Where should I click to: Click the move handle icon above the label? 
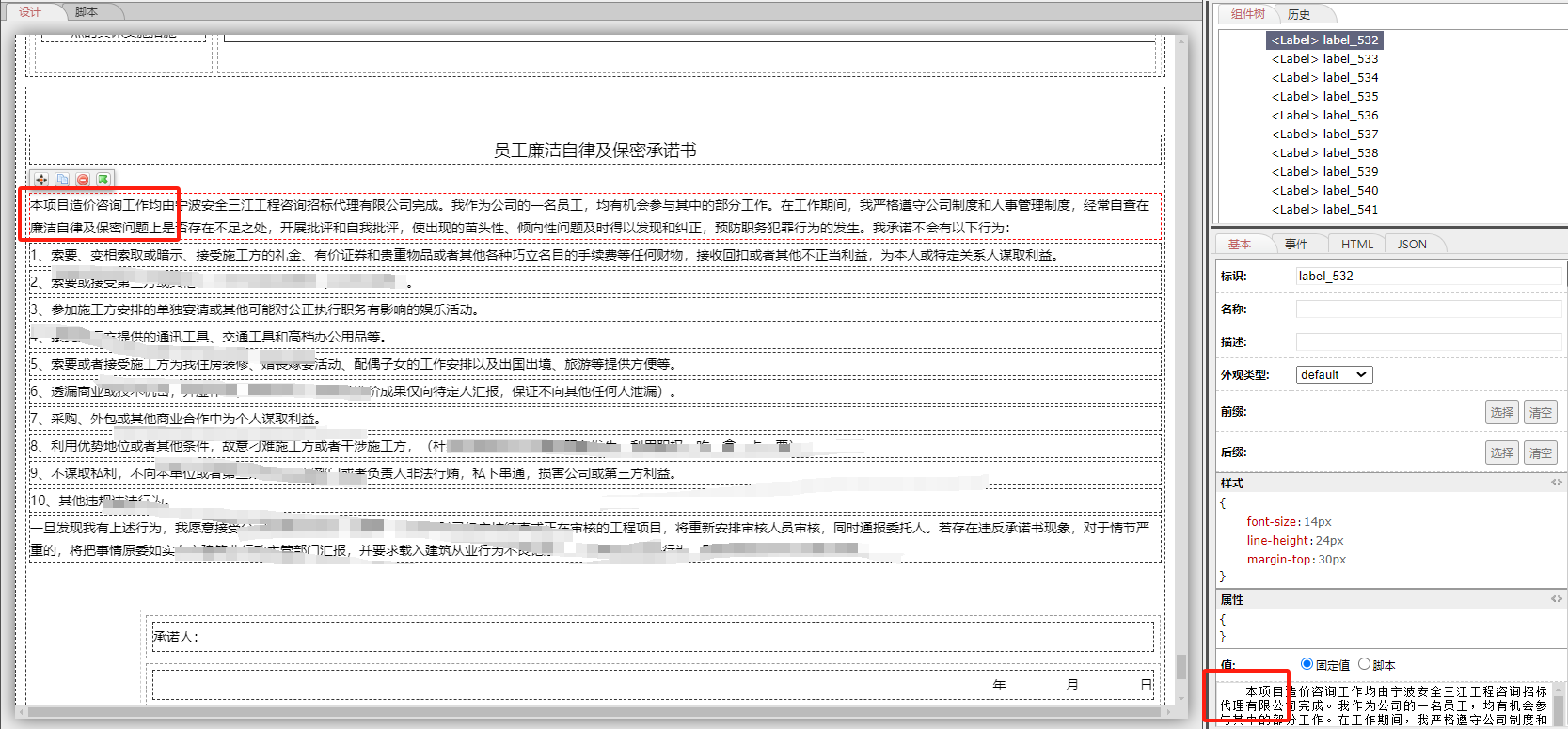[x=41, y=180]
